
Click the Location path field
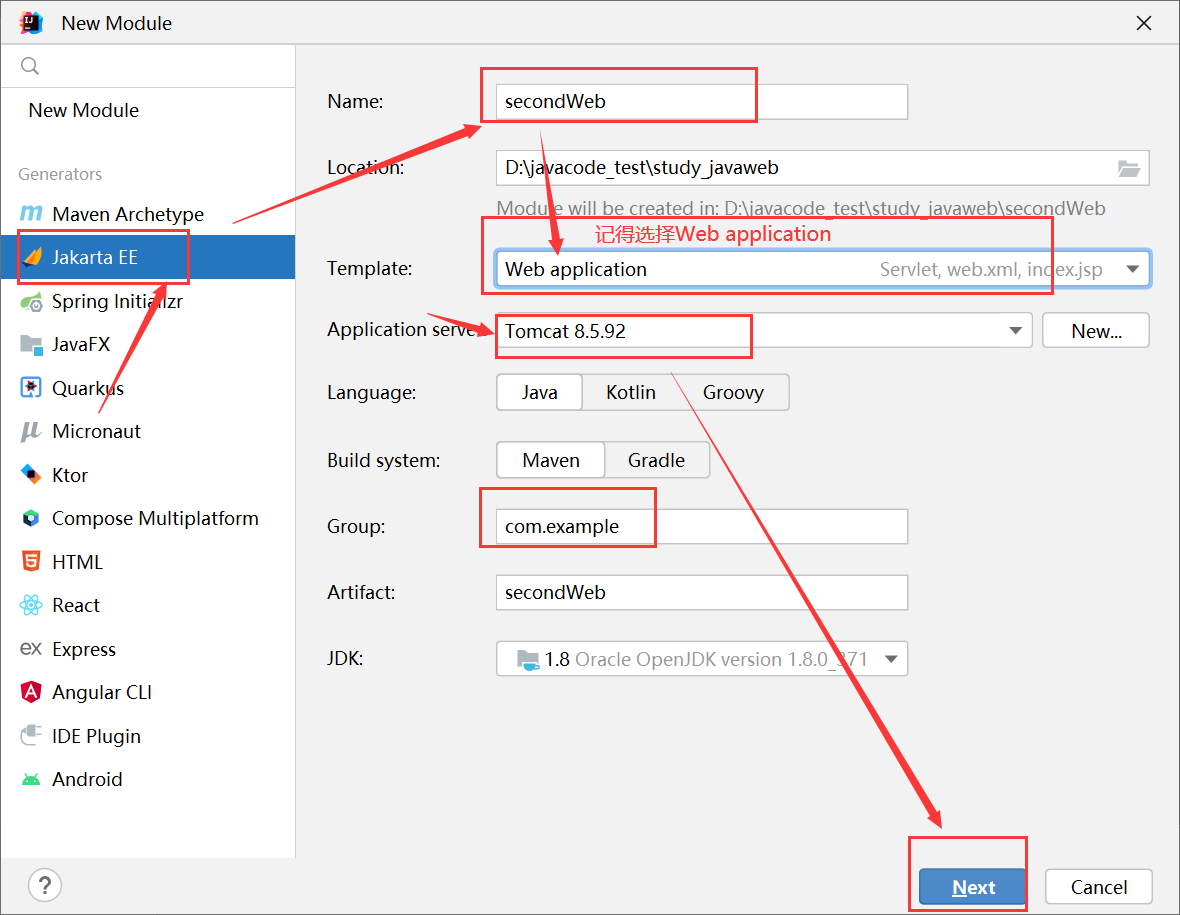pyautogui.click(x=823, y=168)
